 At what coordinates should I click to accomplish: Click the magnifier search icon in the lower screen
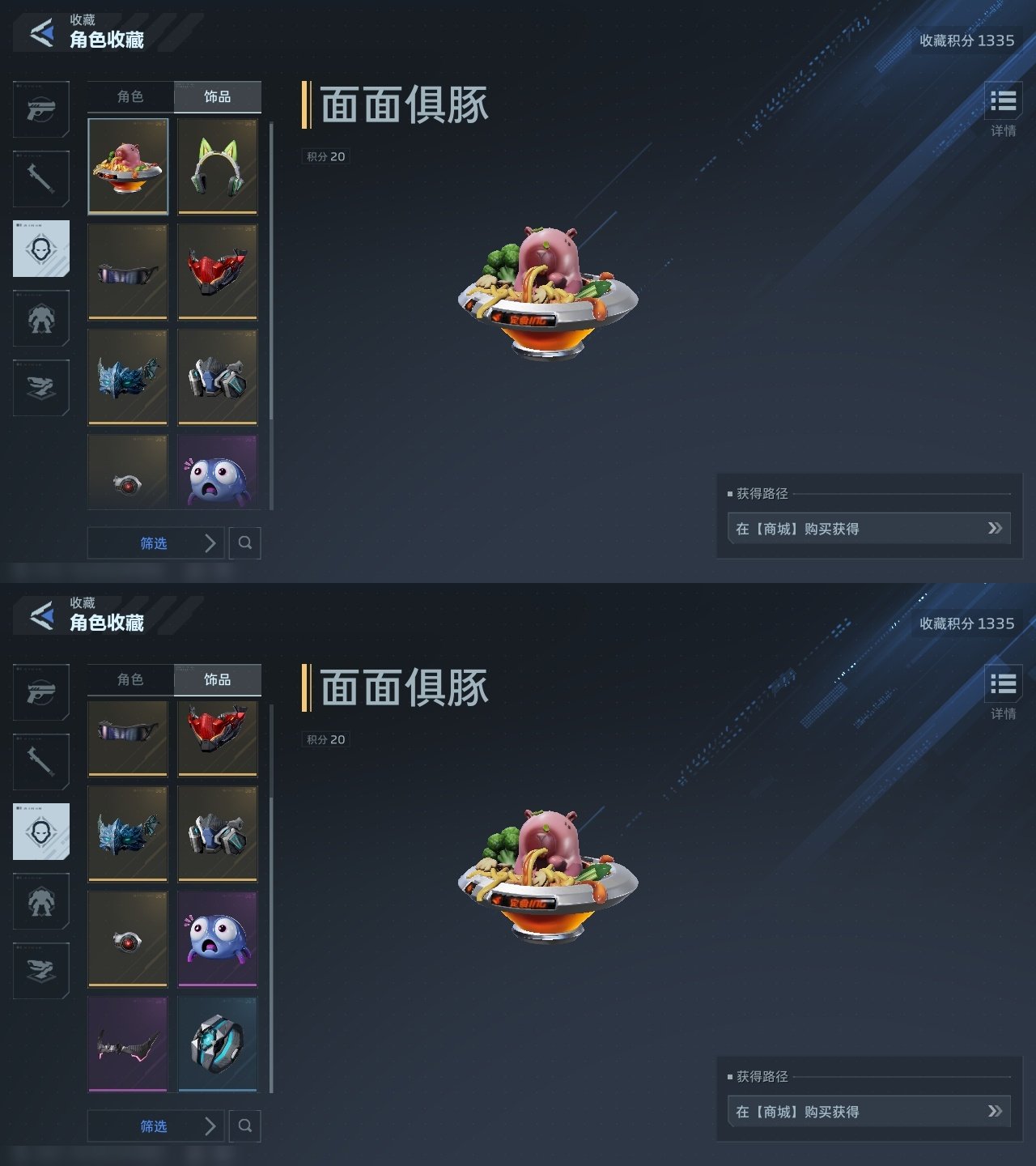(x=245, y=1126)
